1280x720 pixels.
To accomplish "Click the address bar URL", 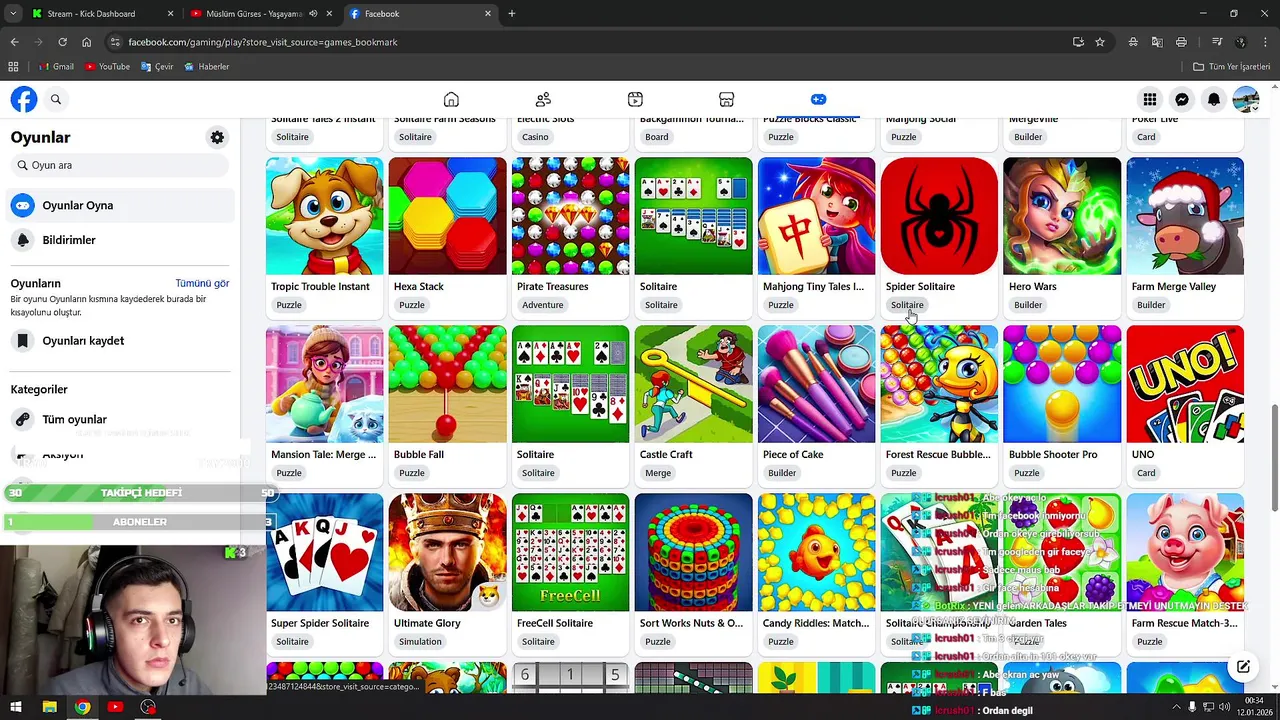I will coord(263,42).
